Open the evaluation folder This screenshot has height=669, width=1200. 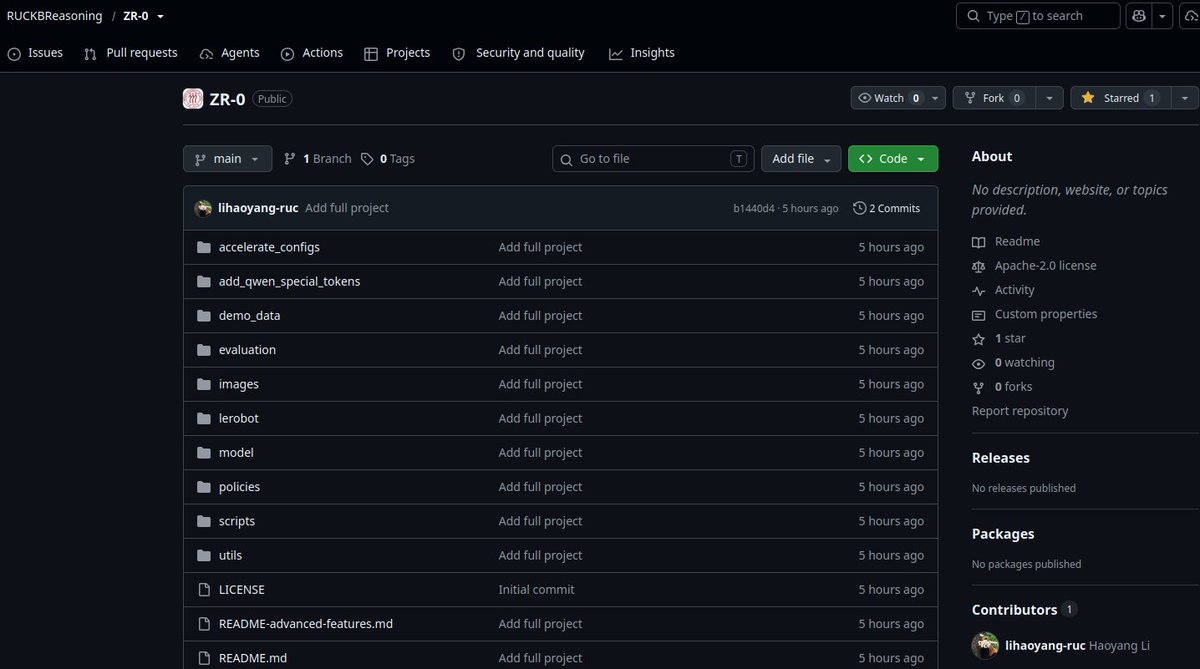pyautogui.click(x=247, y=350)
